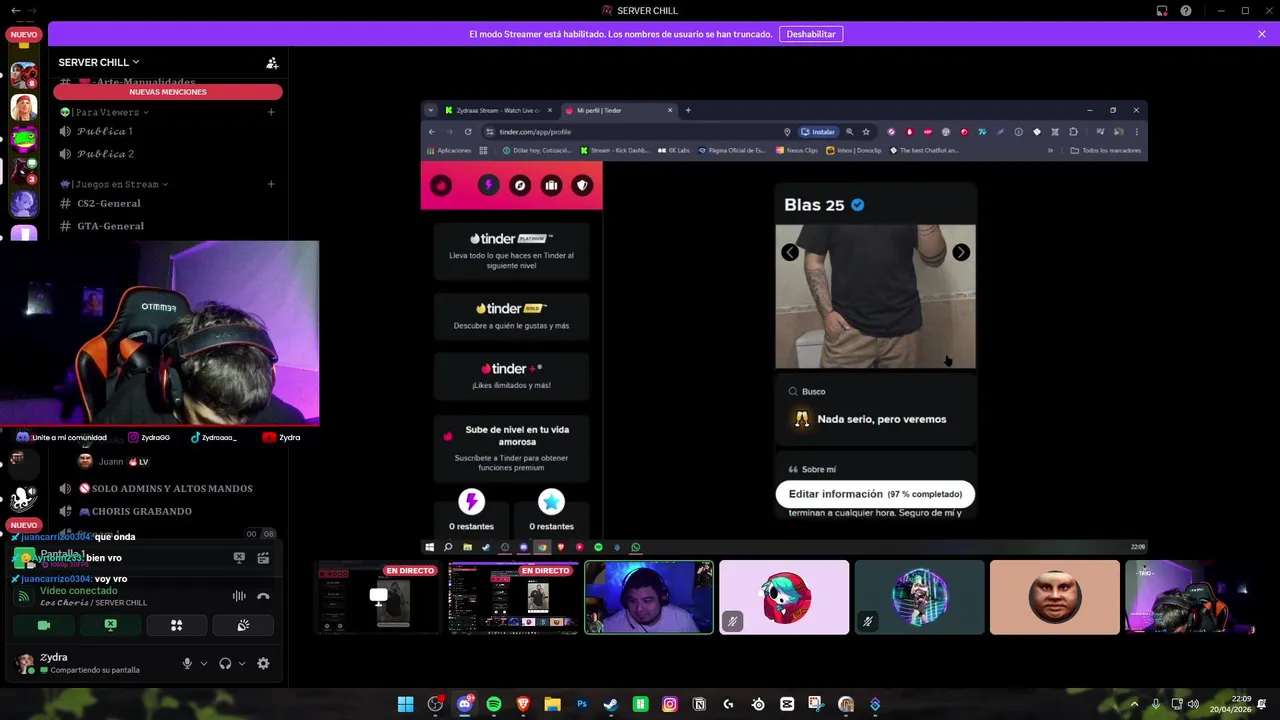Open Photoshop from the taskbar

pos(582,705)
